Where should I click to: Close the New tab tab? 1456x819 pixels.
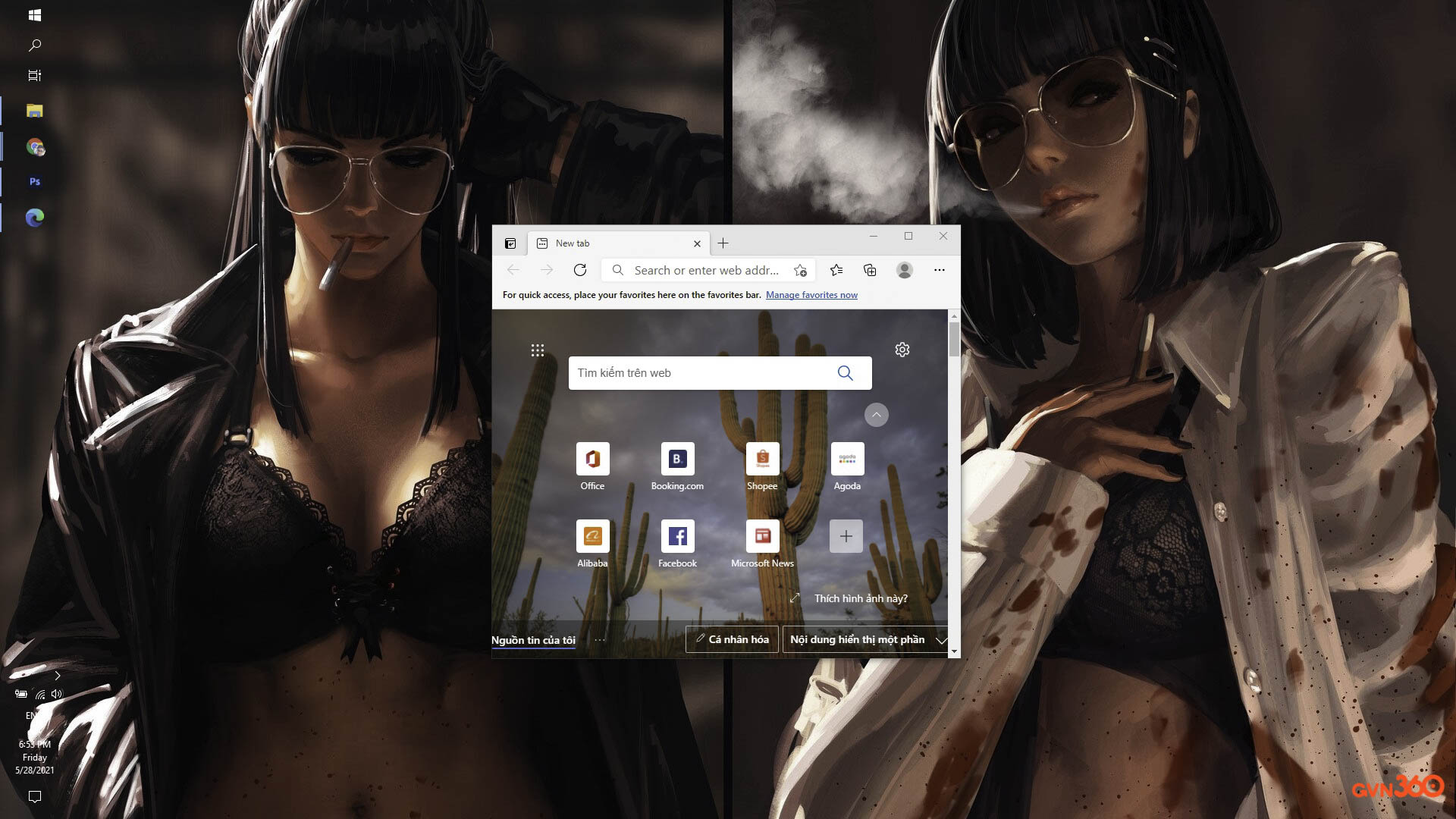(697, 243)
